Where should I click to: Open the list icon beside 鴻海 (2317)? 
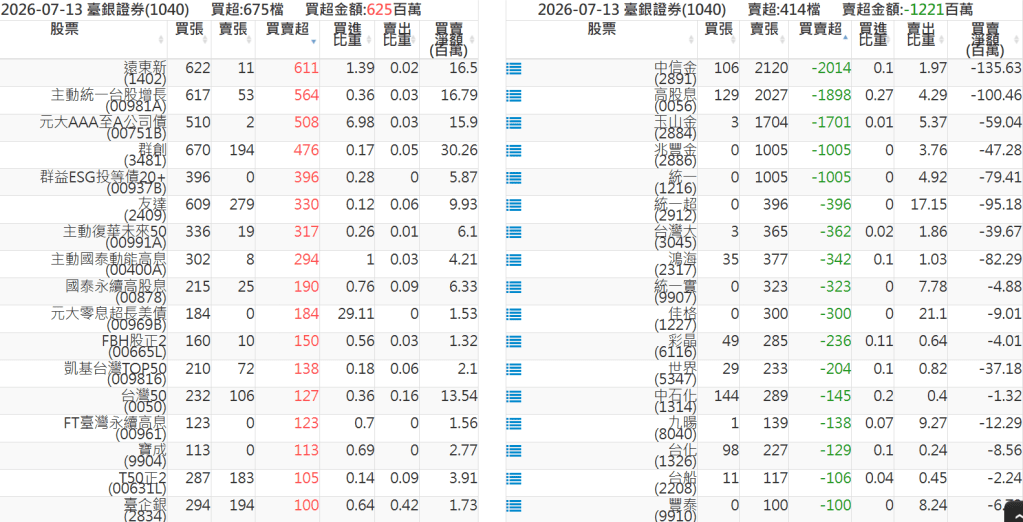pyautogui.click(x=513, y=260)
